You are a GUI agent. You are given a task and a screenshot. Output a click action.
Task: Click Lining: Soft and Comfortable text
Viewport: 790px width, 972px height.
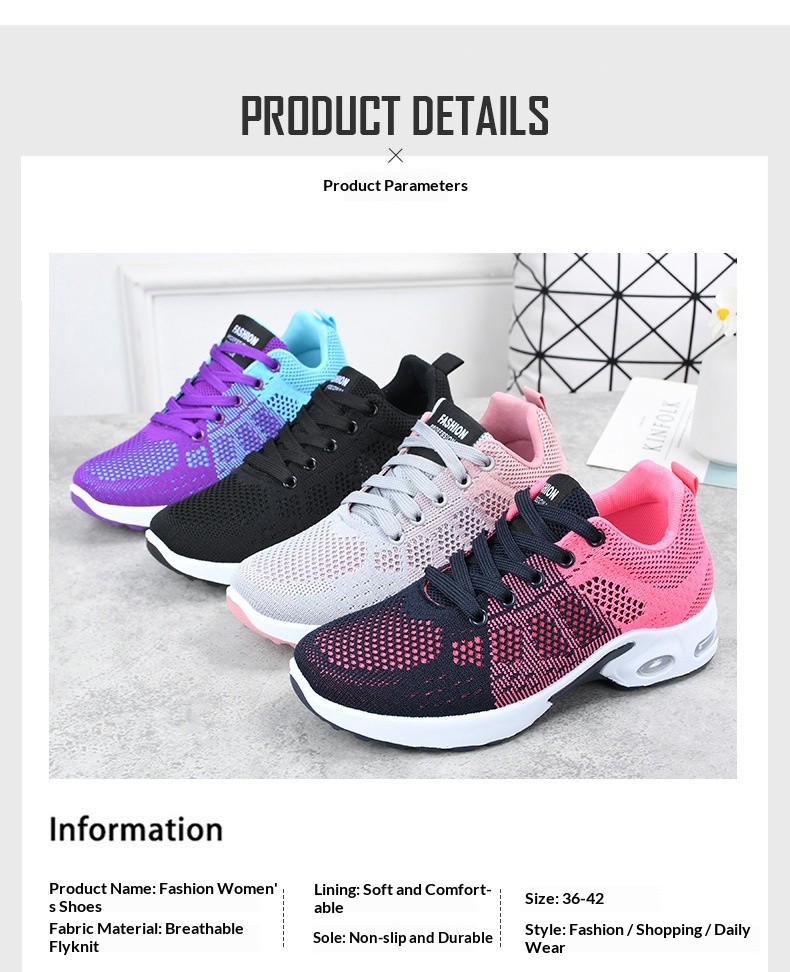[x=402, y=898]
